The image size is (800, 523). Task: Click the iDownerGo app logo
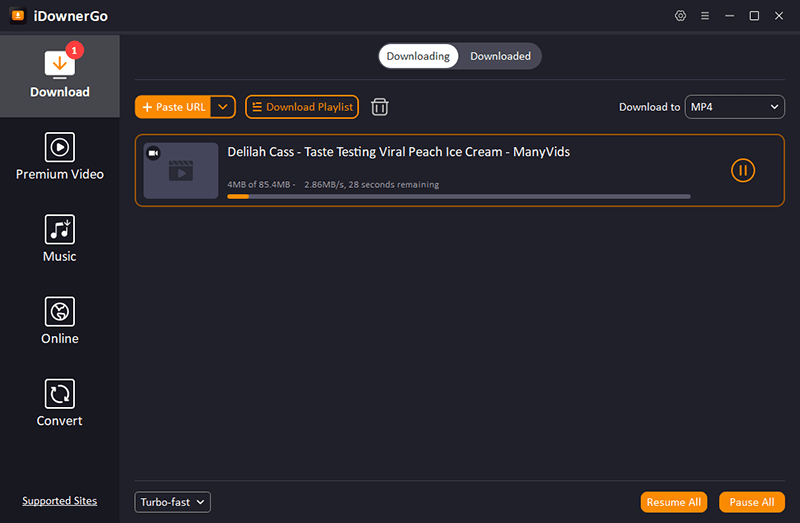point(18,16)
